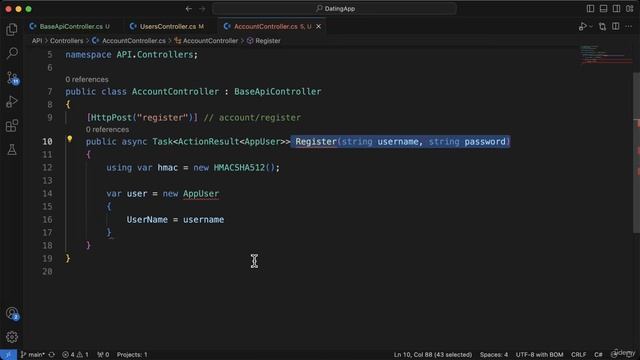This screenshot has height=360, width=640.
Task: Click the API breadcrumb
Action: click(x=37, y=41)
